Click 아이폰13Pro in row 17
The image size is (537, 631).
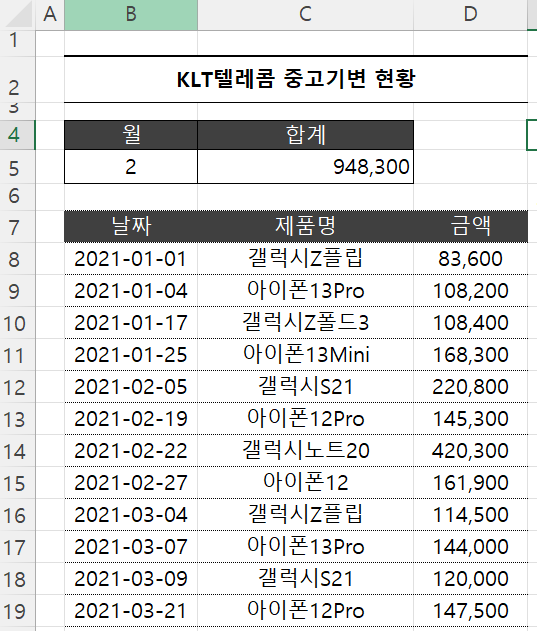(305, 546)
